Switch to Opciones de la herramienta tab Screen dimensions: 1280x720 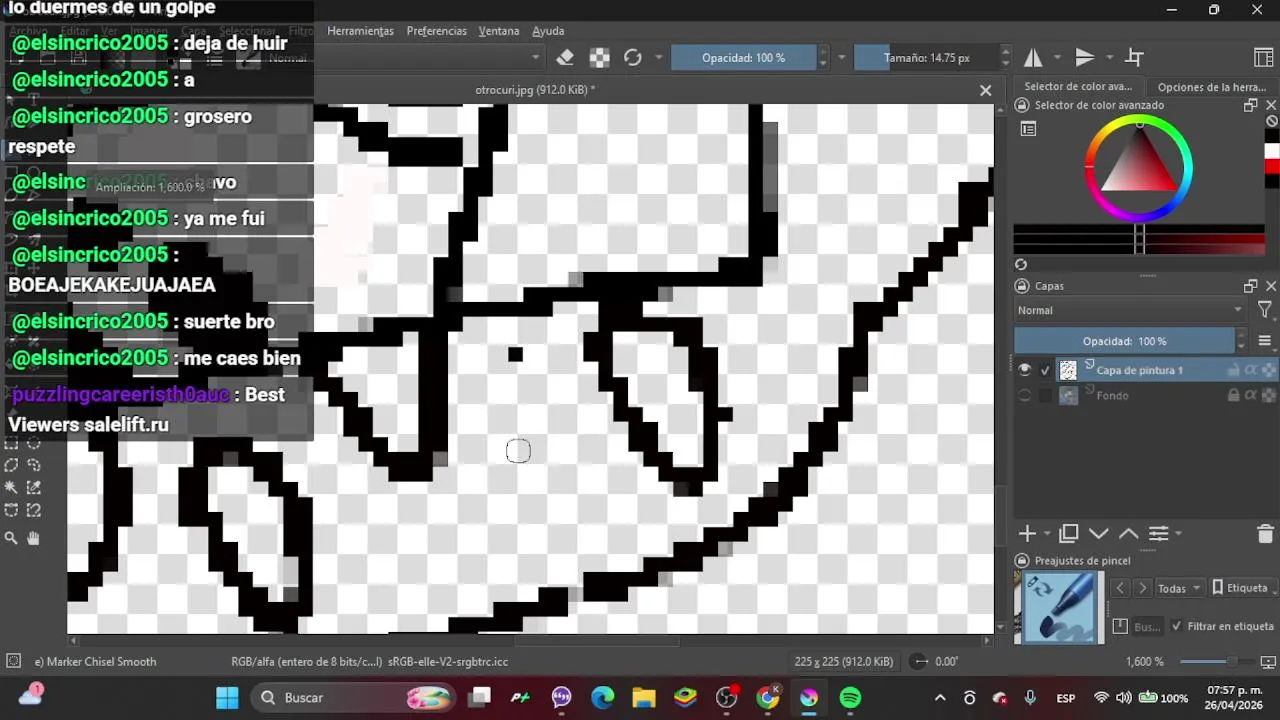click(1212, 87)
